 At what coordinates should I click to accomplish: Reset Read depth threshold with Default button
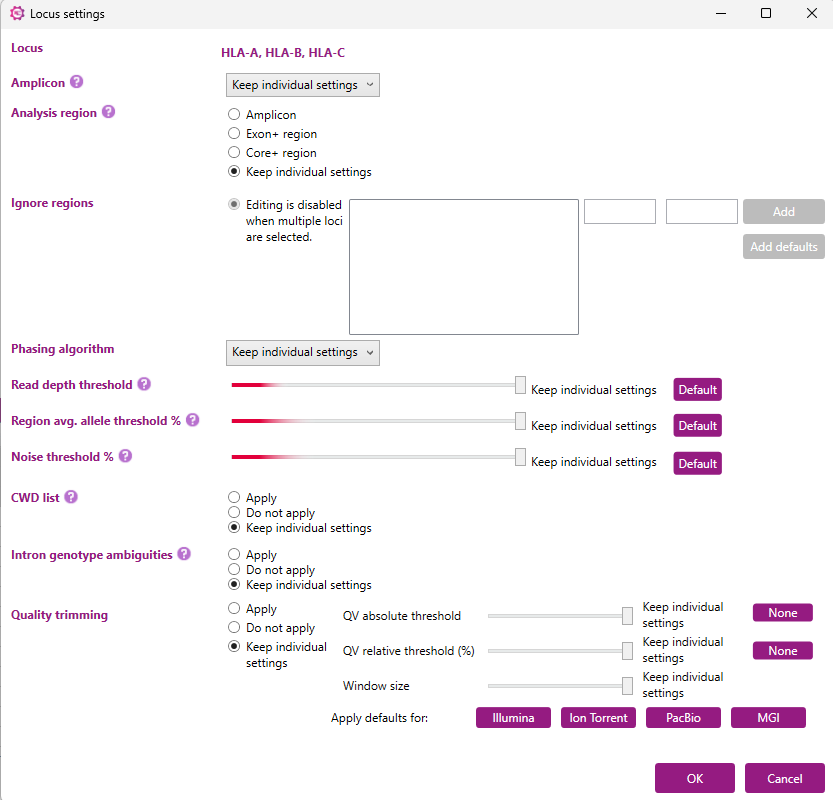click(x=697, y=390)
